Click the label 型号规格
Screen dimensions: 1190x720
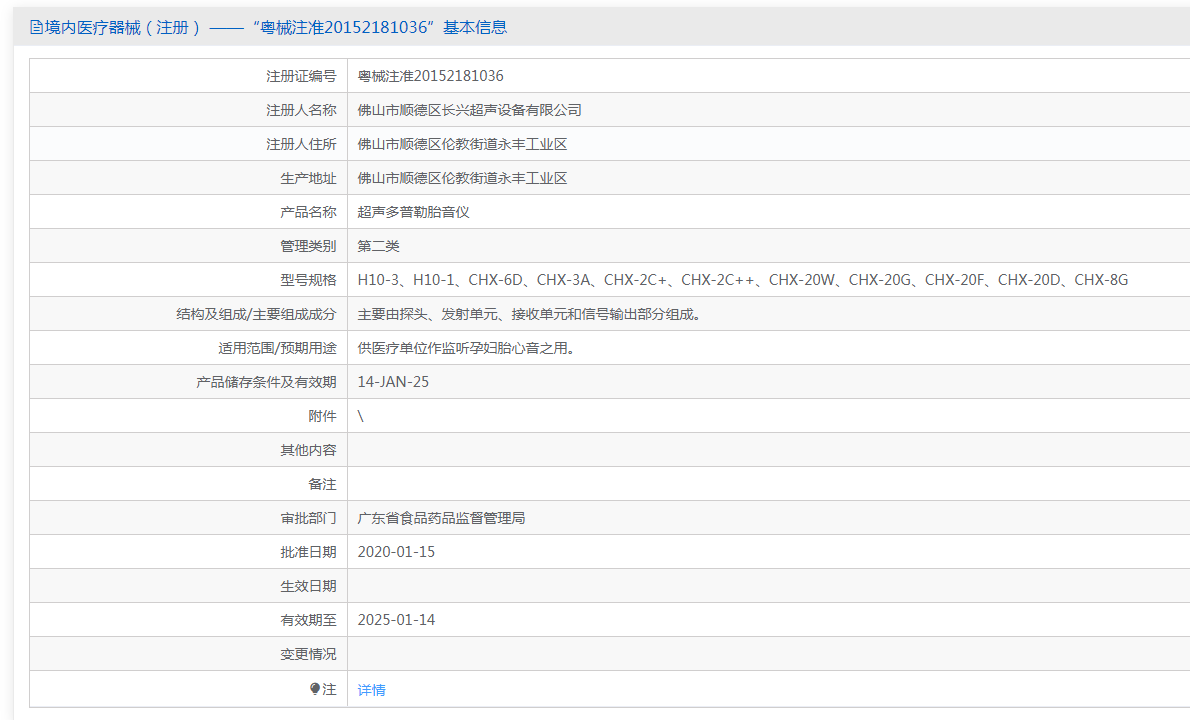point(308,280)
